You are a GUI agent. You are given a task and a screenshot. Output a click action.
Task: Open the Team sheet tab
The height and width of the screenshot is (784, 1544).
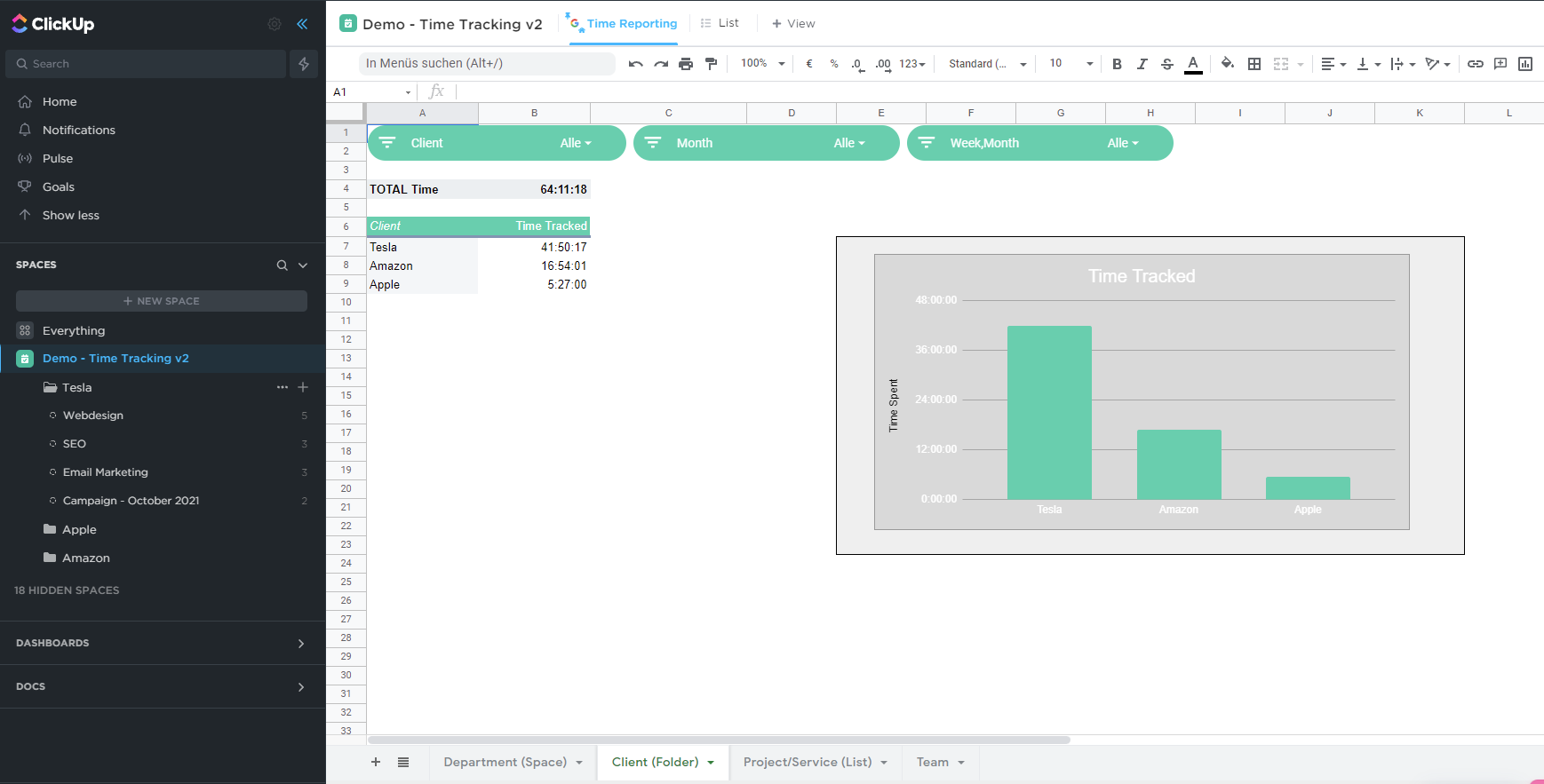pyautogui.click(x=940, y=763)
